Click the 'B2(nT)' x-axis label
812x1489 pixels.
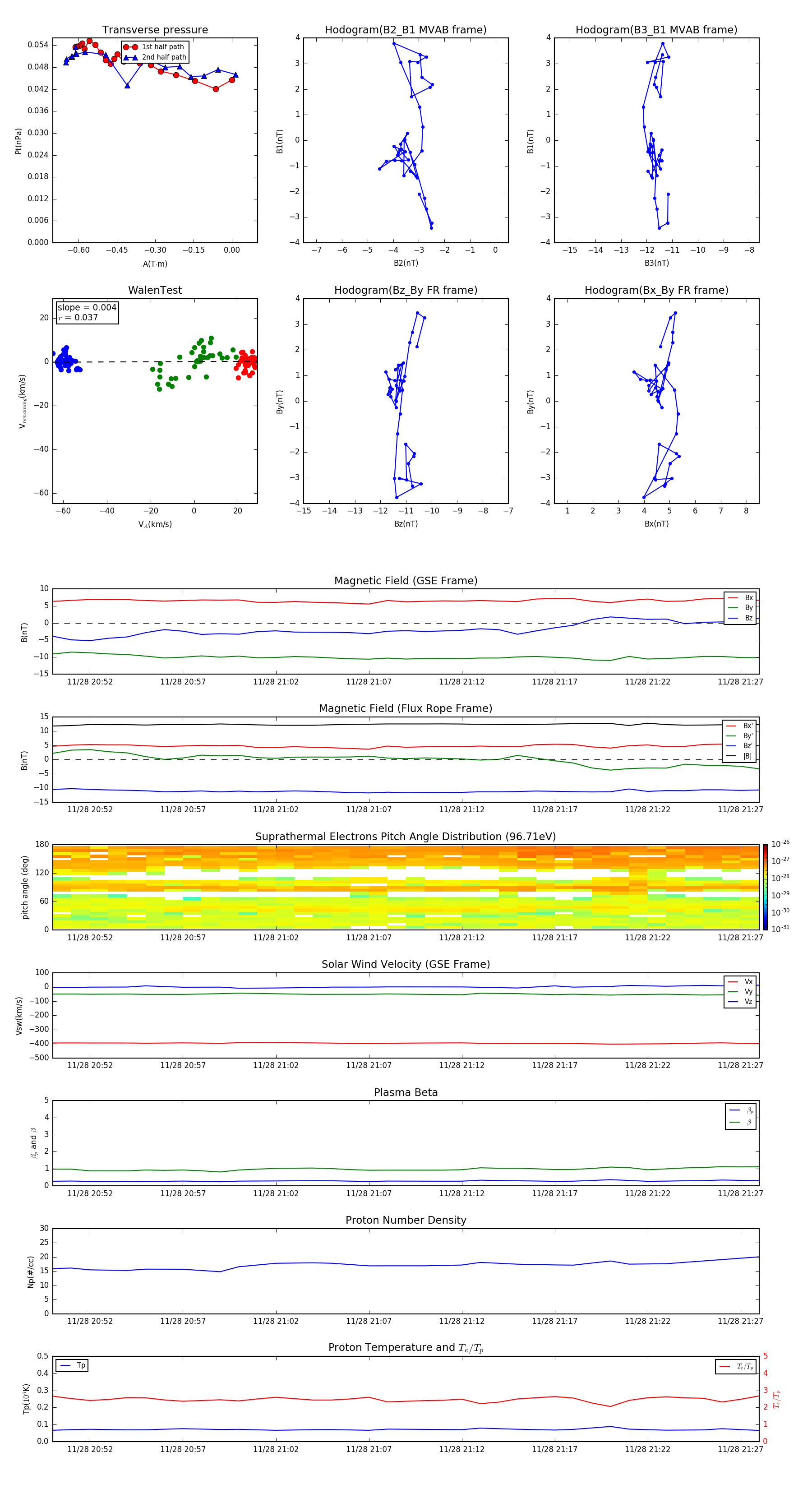(x=406, y=263)
